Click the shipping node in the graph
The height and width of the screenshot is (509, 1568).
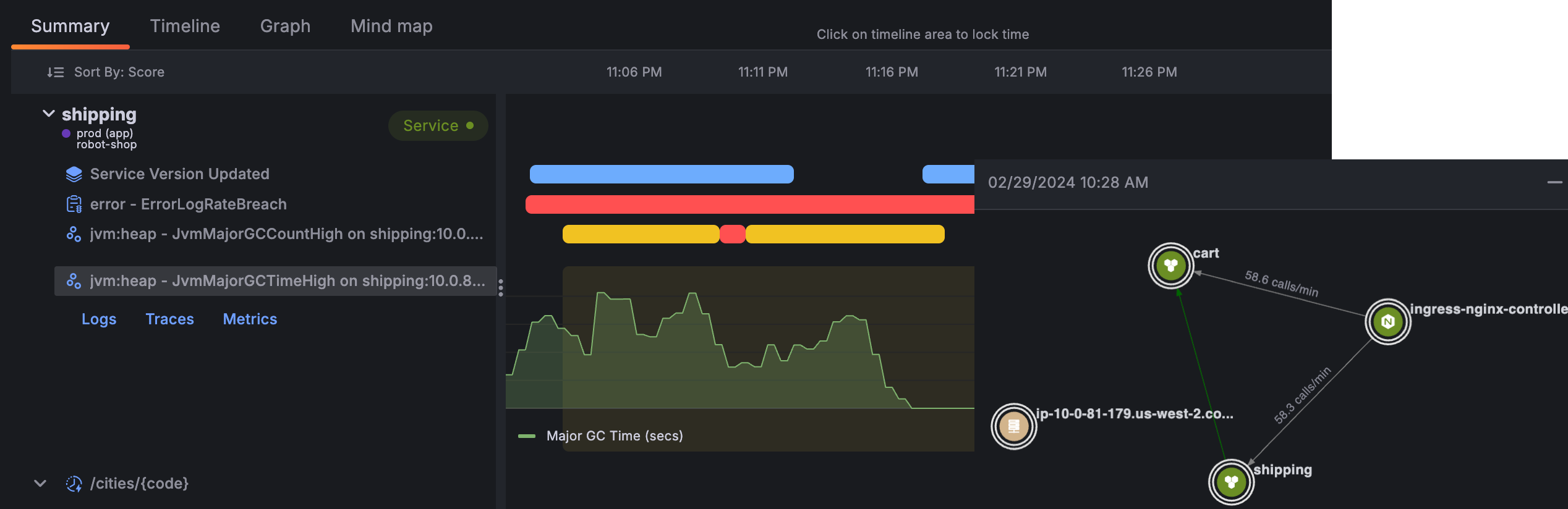1231,482
